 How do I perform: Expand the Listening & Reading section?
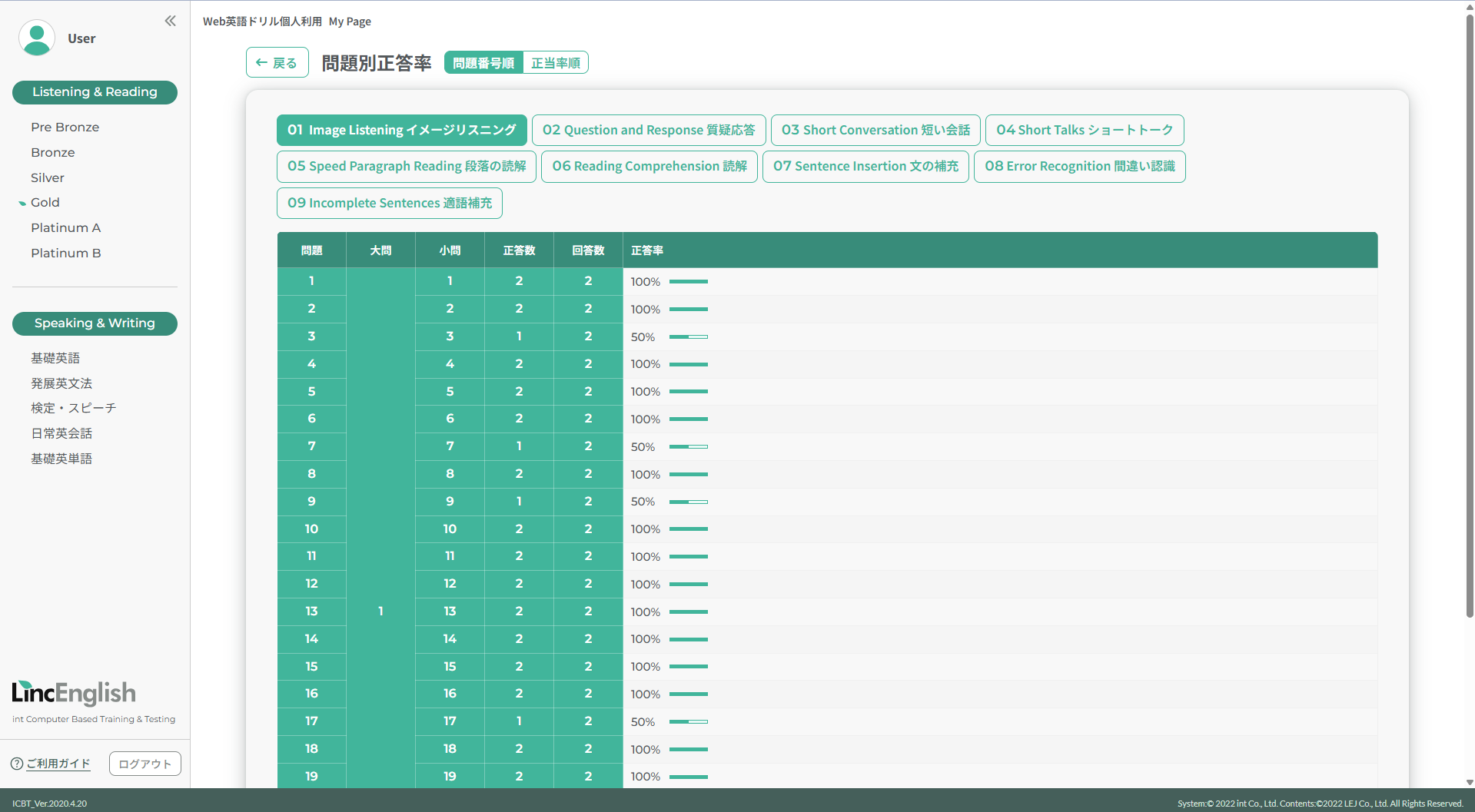click(x=95, y=92)
